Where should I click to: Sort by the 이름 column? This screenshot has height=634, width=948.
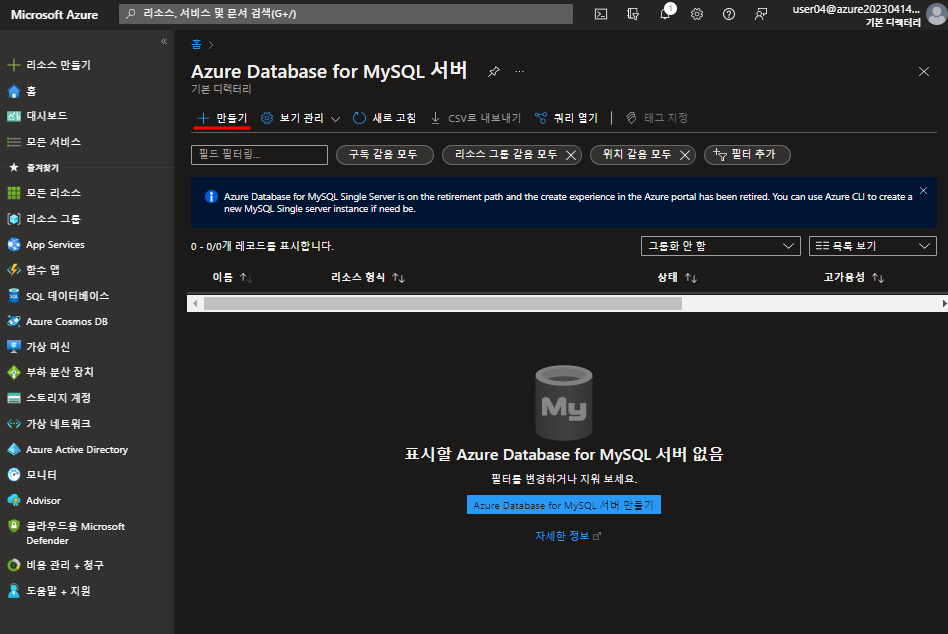[232, 277]
